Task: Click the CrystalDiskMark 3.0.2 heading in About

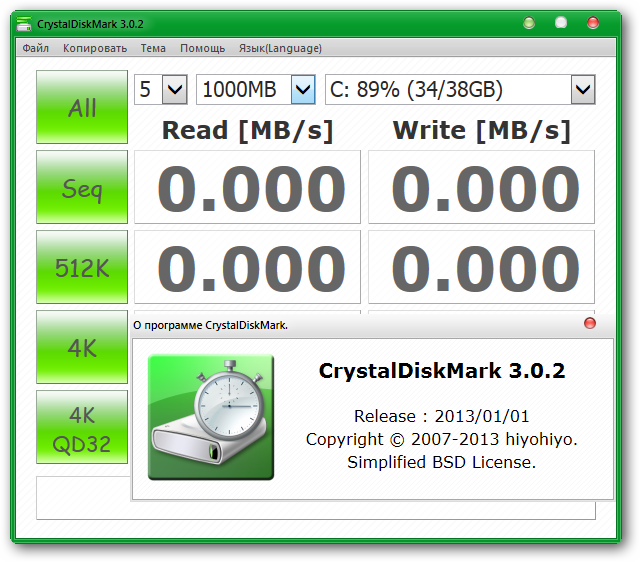Action: tap(442, 371)
